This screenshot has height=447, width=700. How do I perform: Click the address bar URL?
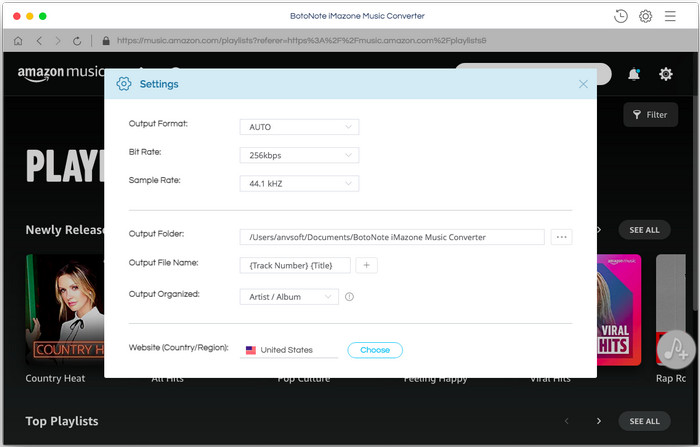pos(301,41)
